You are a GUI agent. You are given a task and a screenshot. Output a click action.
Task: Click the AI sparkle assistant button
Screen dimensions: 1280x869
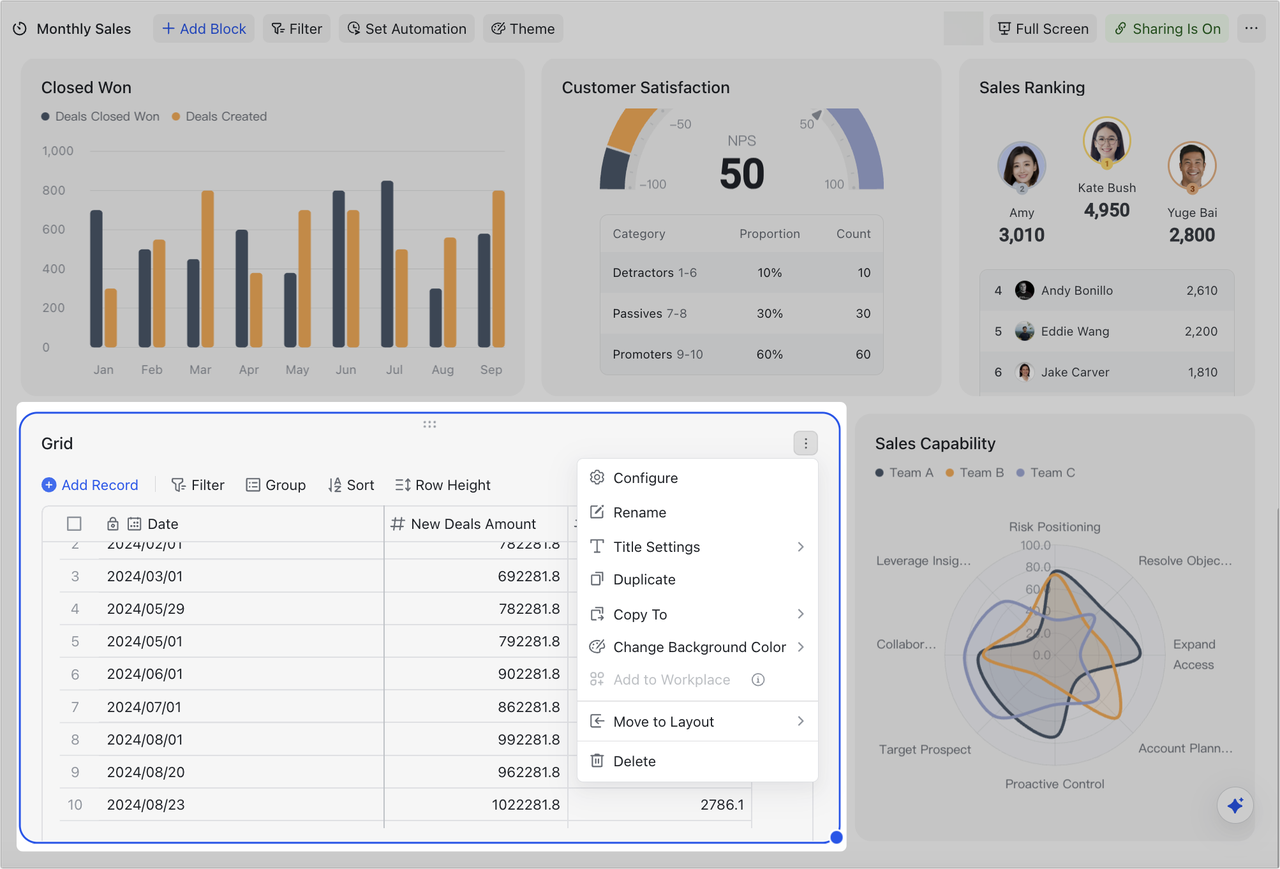click(1235, 806)
